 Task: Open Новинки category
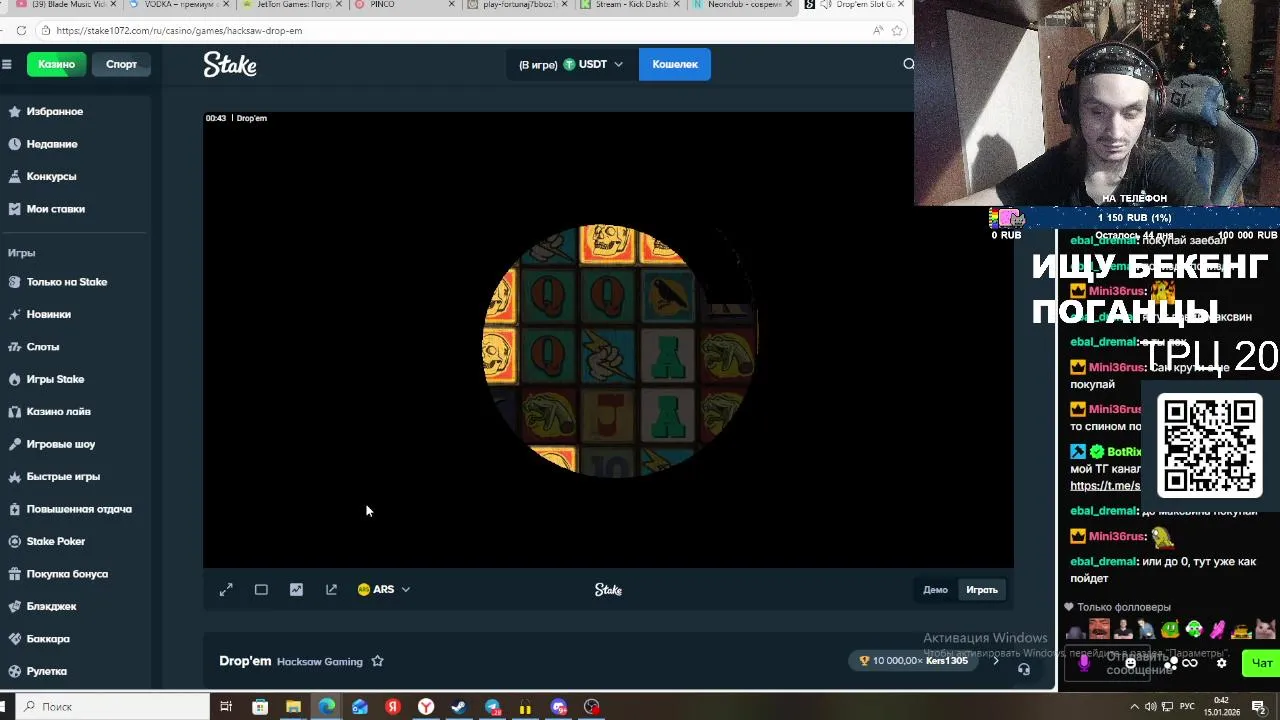(x=48, y=314)
